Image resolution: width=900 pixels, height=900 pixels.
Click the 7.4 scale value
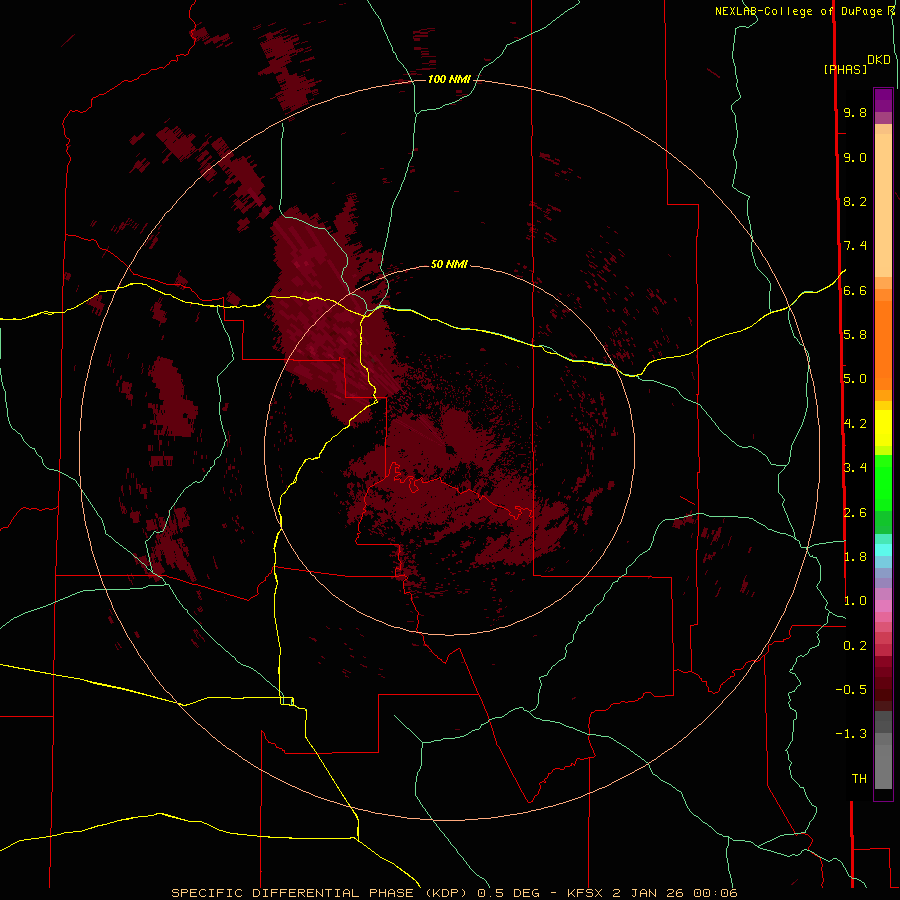pyautogui.click(x=855, y=246)
